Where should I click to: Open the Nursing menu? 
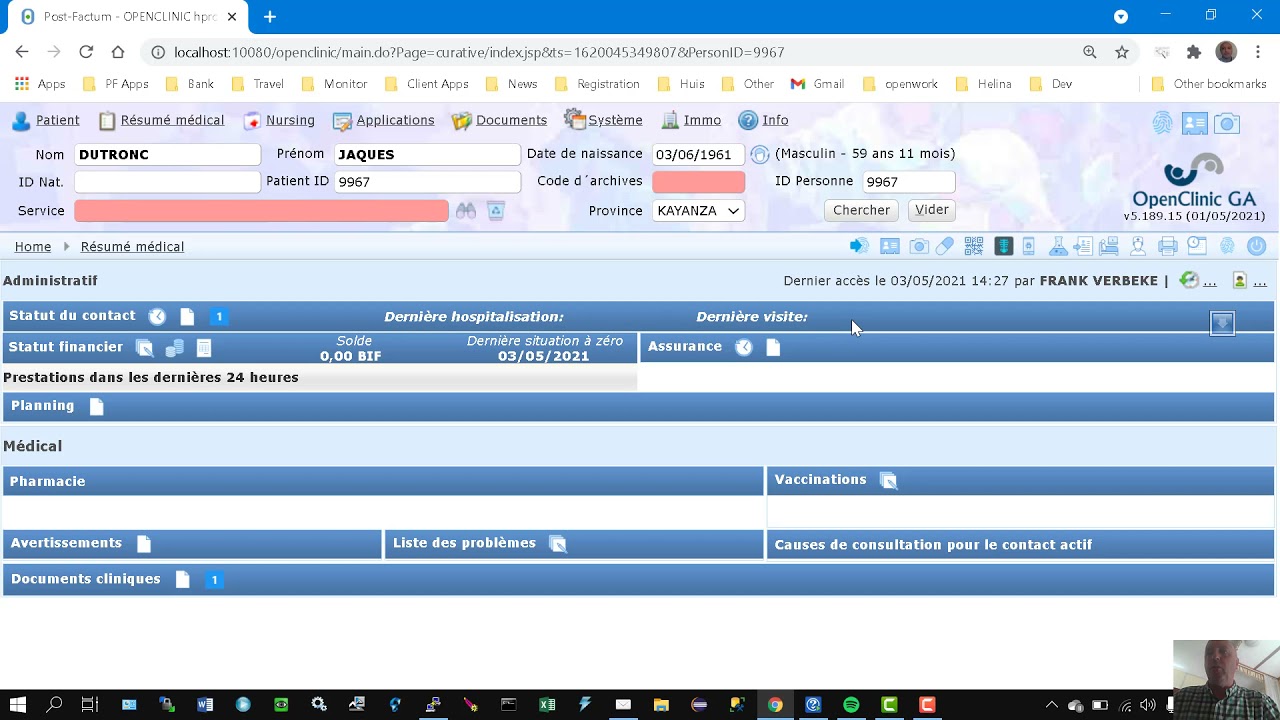[279, 120]
